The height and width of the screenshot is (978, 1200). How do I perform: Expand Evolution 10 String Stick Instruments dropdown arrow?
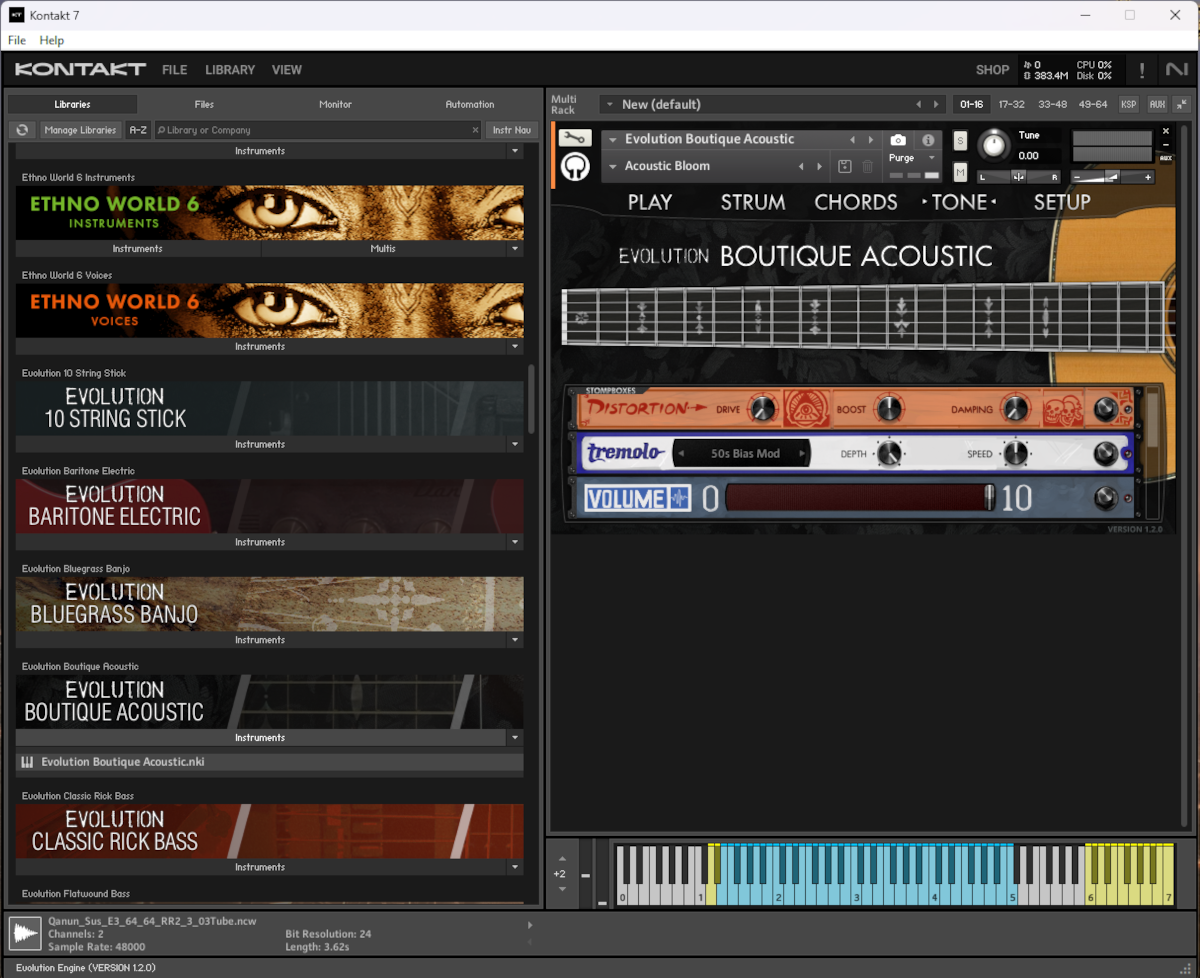pyautogui.click(x=515, y=444)
